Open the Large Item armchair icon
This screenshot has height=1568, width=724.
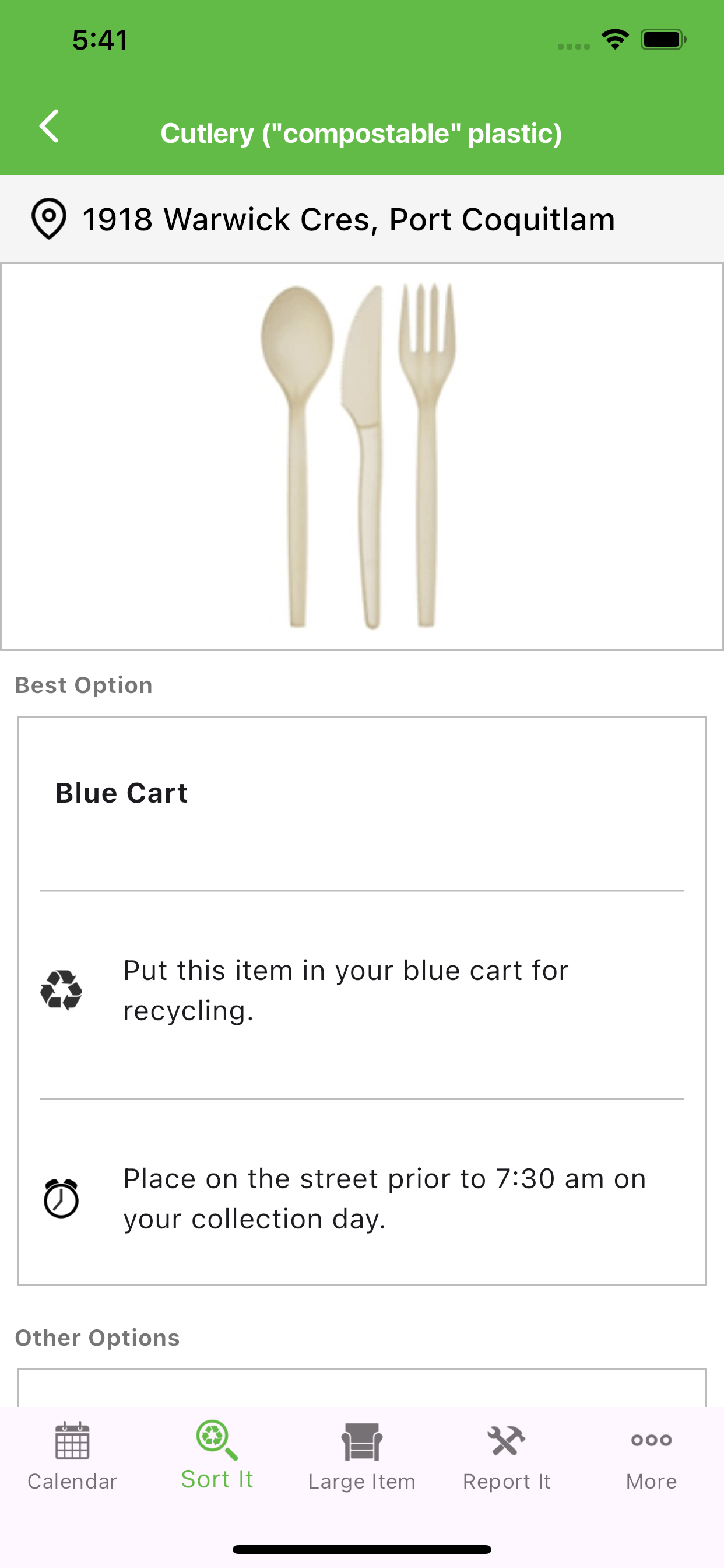click(362, 1441)
